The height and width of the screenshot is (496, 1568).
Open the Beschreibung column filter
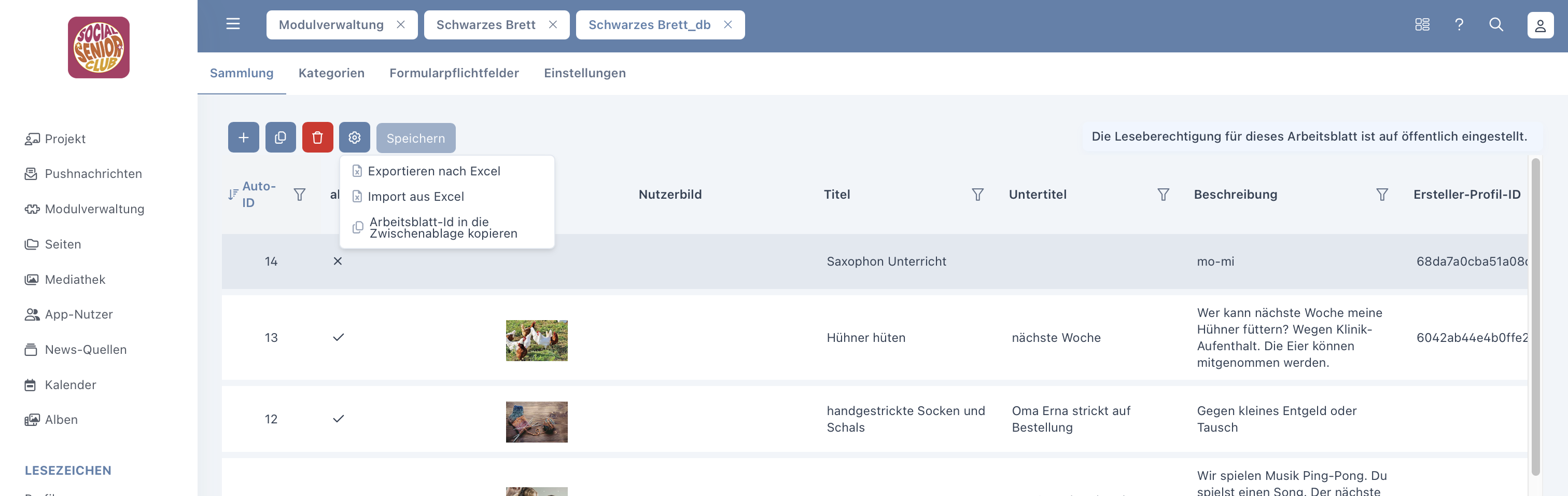pos(1382,195)
